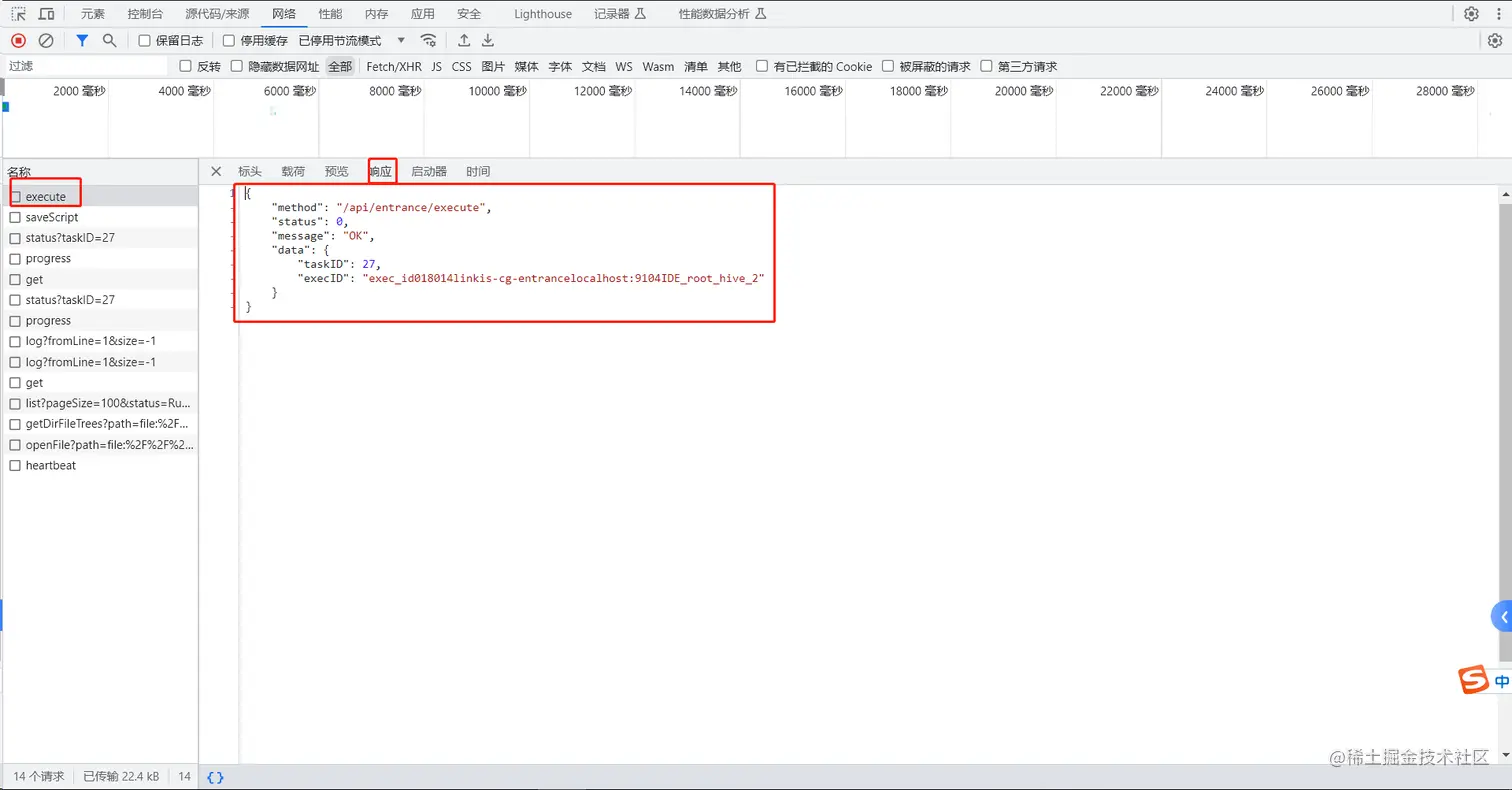This screenshot has width=1512, height=790.
Task: Check hide data URLs checkbox
Action: coord(237,66)
